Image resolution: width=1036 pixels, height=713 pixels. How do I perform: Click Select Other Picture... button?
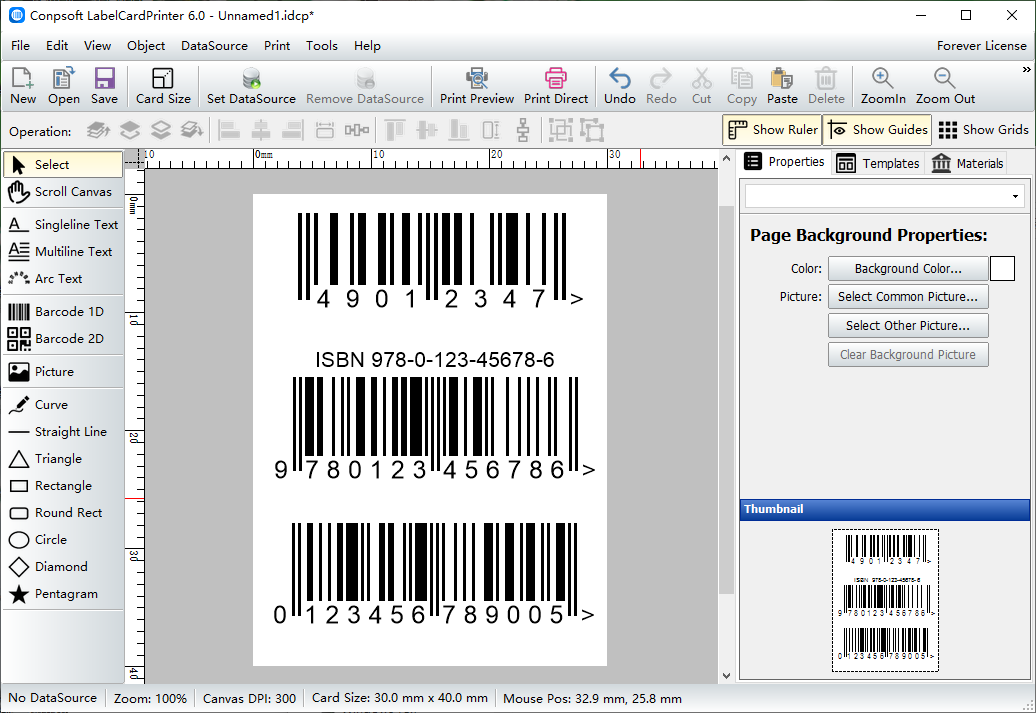[x=908, y=326]
